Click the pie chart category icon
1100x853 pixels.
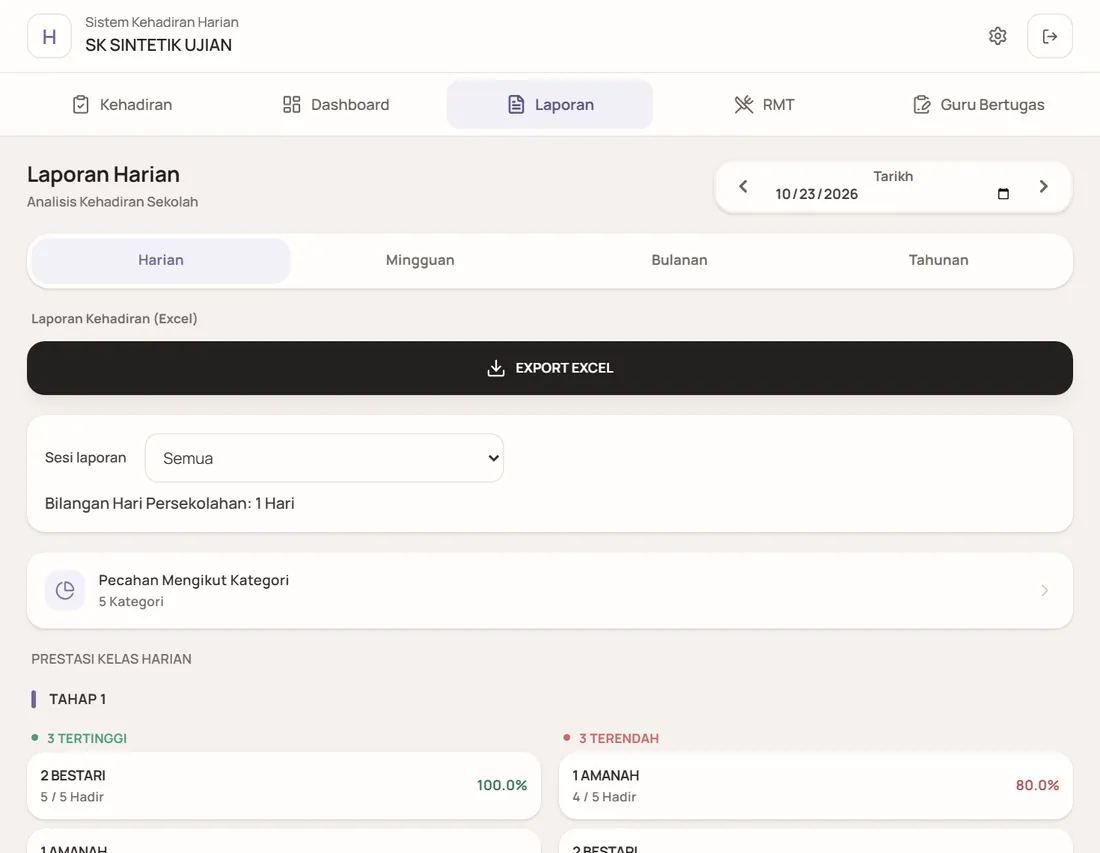65,590
